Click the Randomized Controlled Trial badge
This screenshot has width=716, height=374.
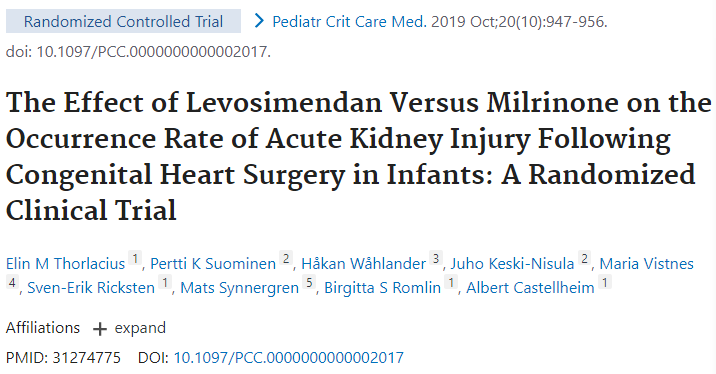point(123,21)
